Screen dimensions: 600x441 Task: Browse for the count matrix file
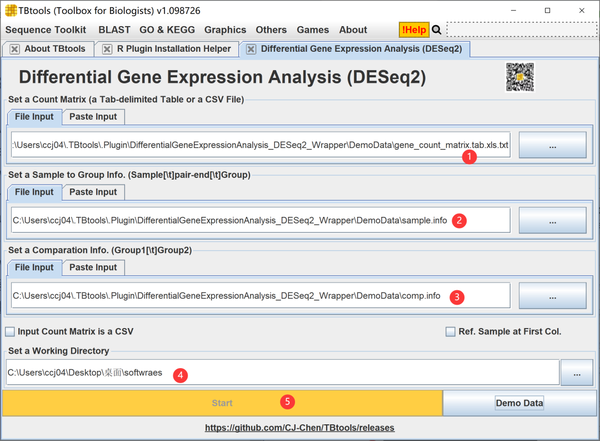click(553, 145)
